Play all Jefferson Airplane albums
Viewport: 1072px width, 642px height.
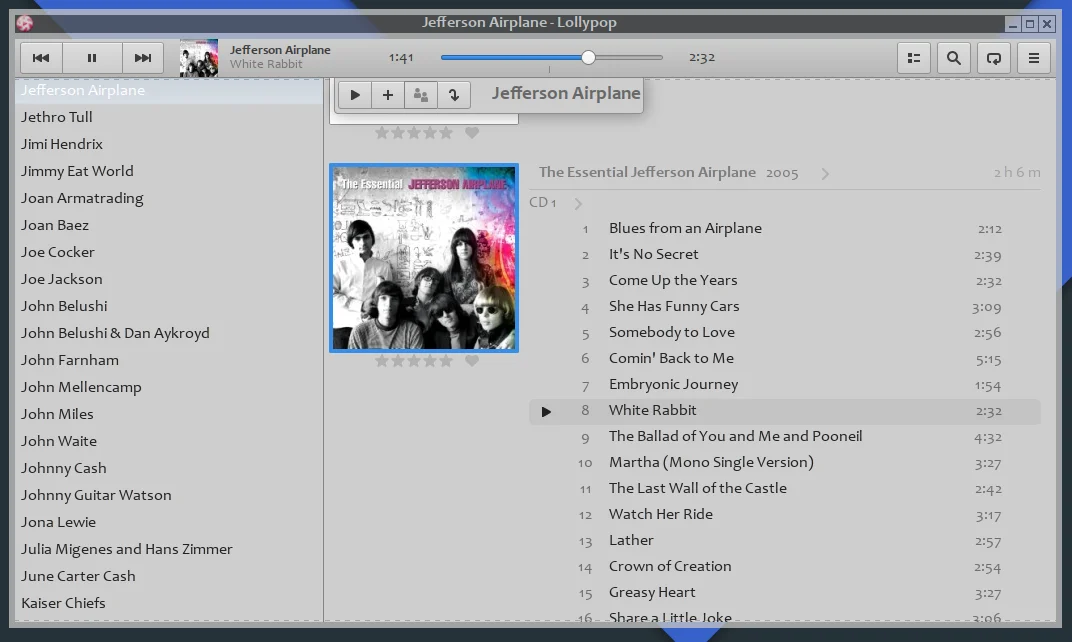355,95
